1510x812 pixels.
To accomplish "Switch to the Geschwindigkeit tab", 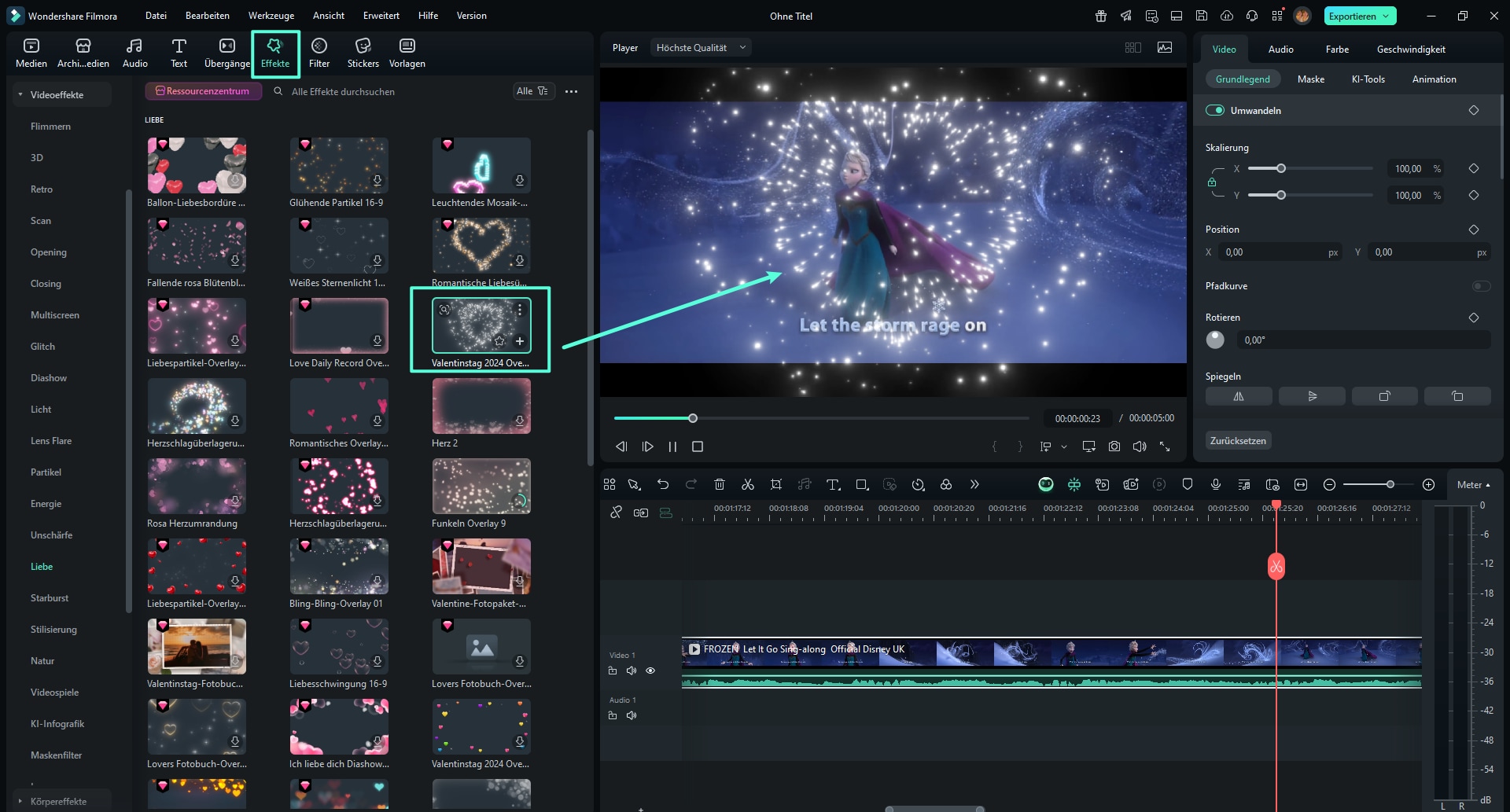I will [x=1411, y=49].
